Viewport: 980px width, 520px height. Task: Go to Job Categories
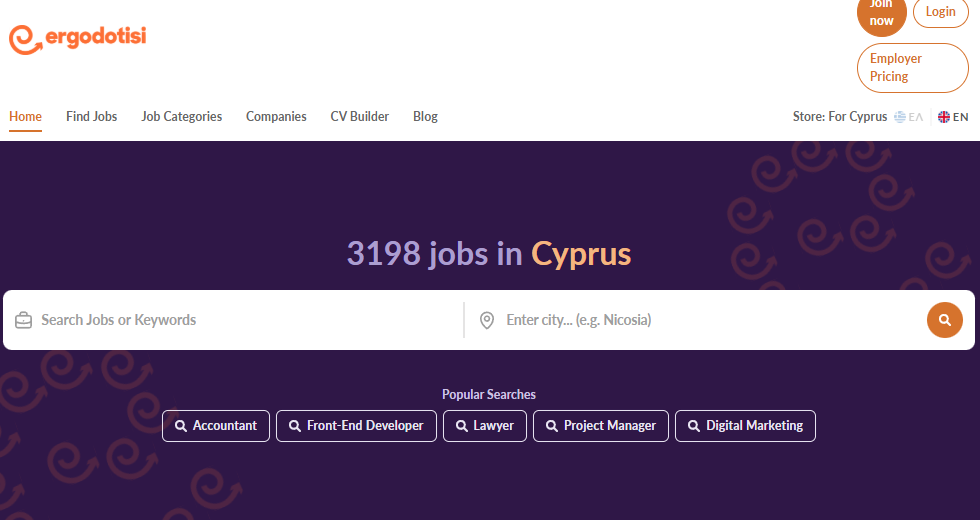pos(182,117)
